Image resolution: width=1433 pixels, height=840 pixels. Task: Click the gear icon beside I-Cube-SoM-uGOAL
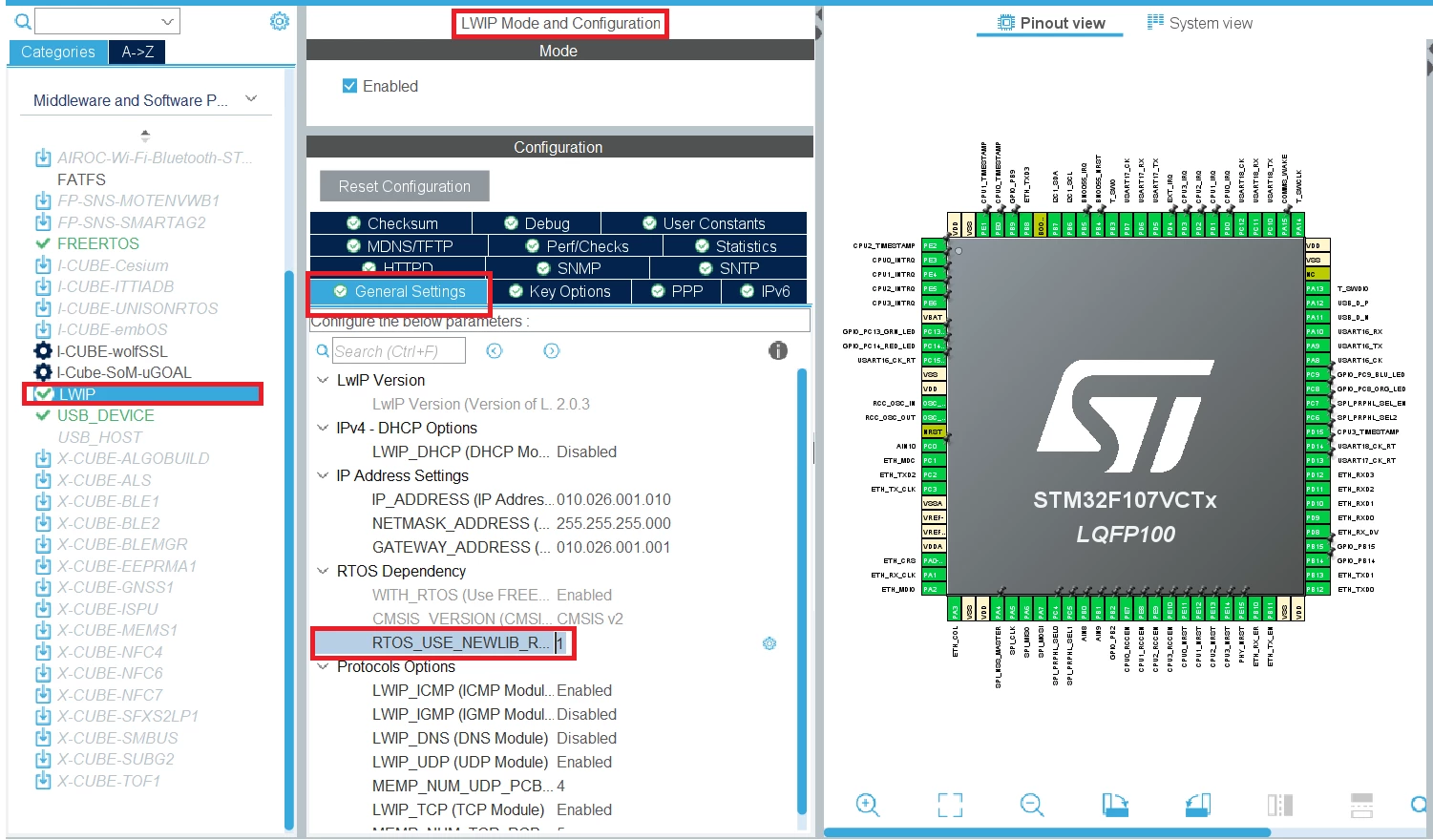point(43,372)
